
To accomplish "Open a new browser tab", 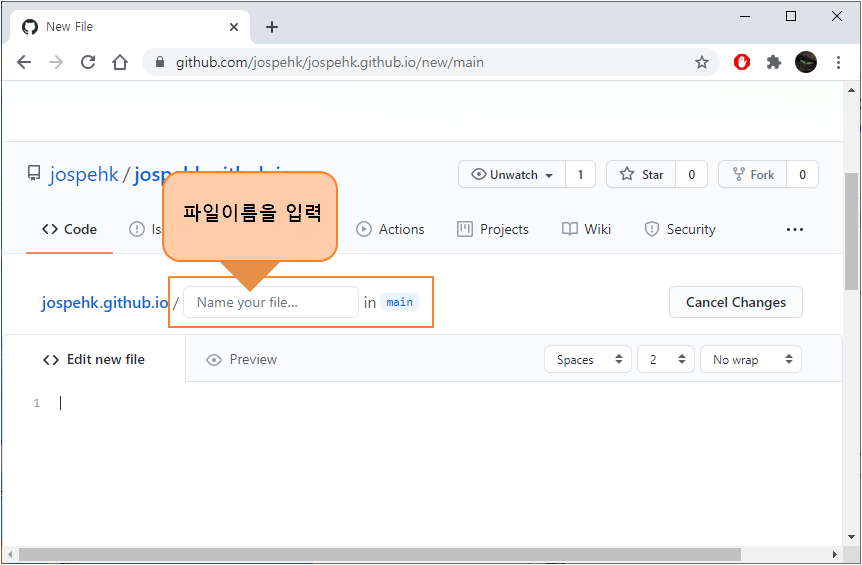I will coord(272,27).
